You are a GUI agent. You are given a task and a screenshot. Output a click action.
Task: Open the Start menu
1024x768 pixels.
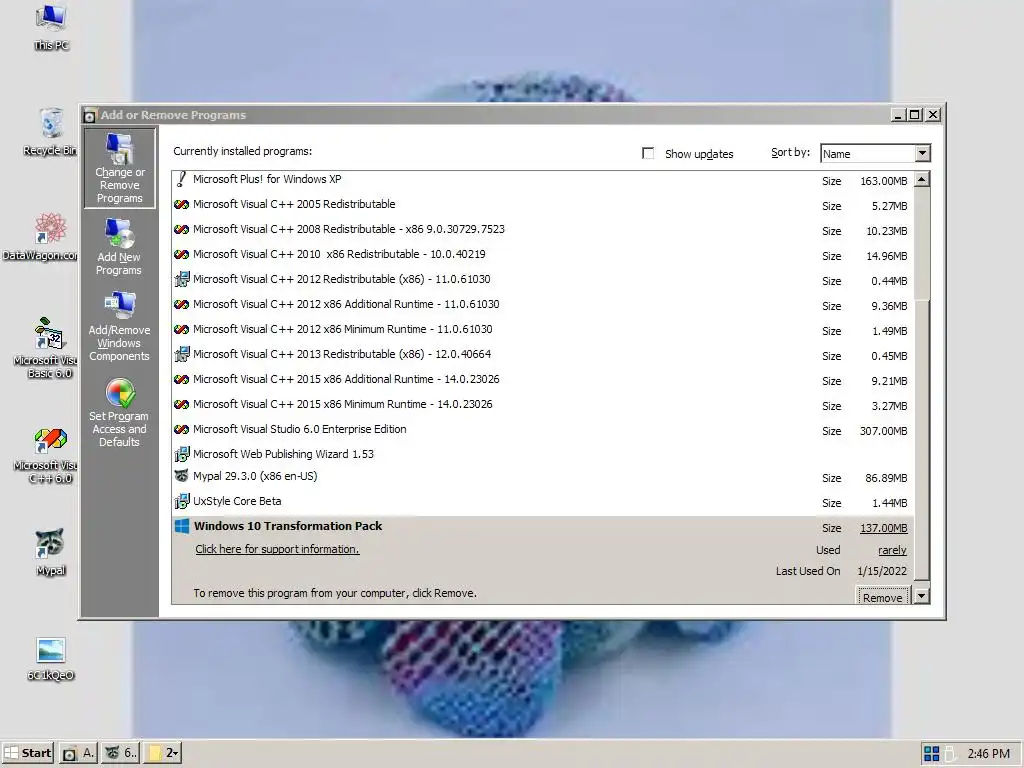(x=27, y=753)
